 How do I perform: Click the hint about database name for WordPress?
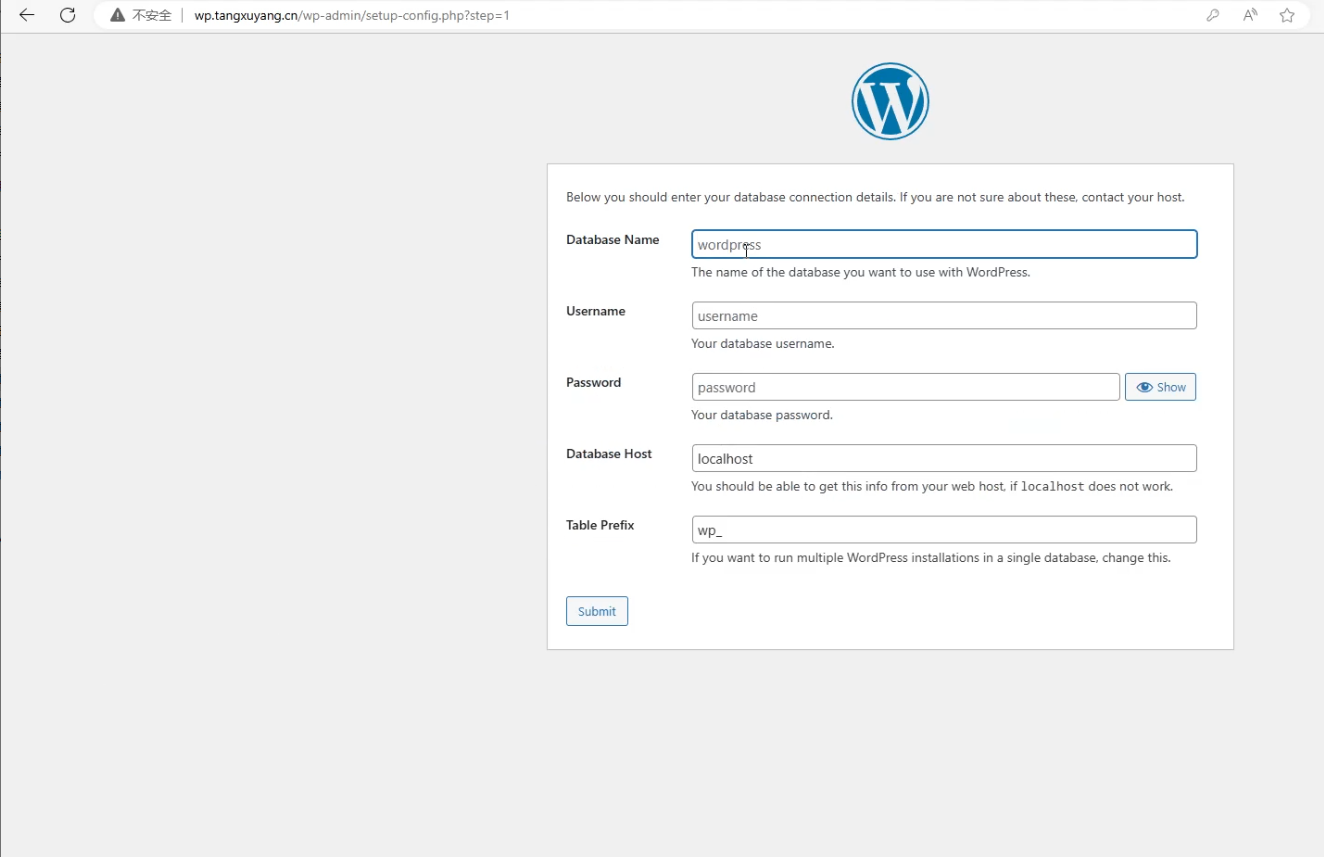861,272
